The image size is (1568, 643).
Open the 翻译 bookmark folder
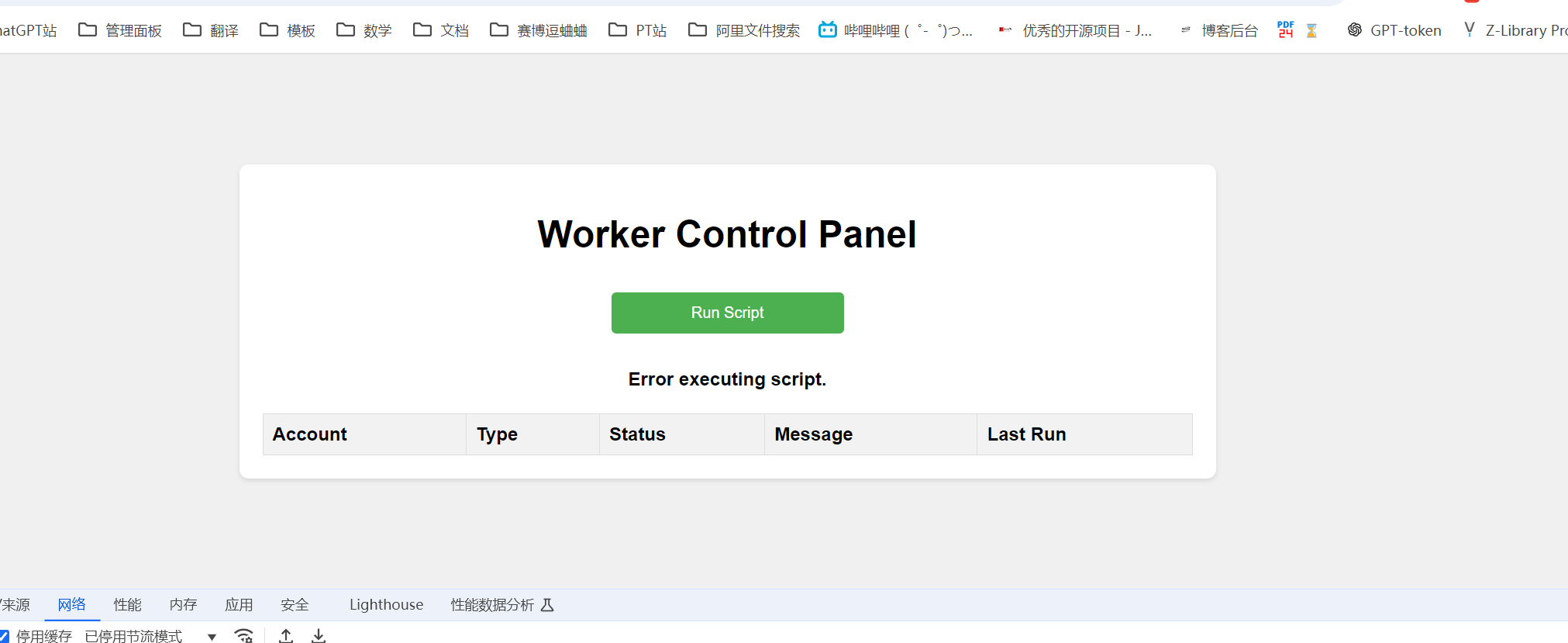(x=211, y=30)
